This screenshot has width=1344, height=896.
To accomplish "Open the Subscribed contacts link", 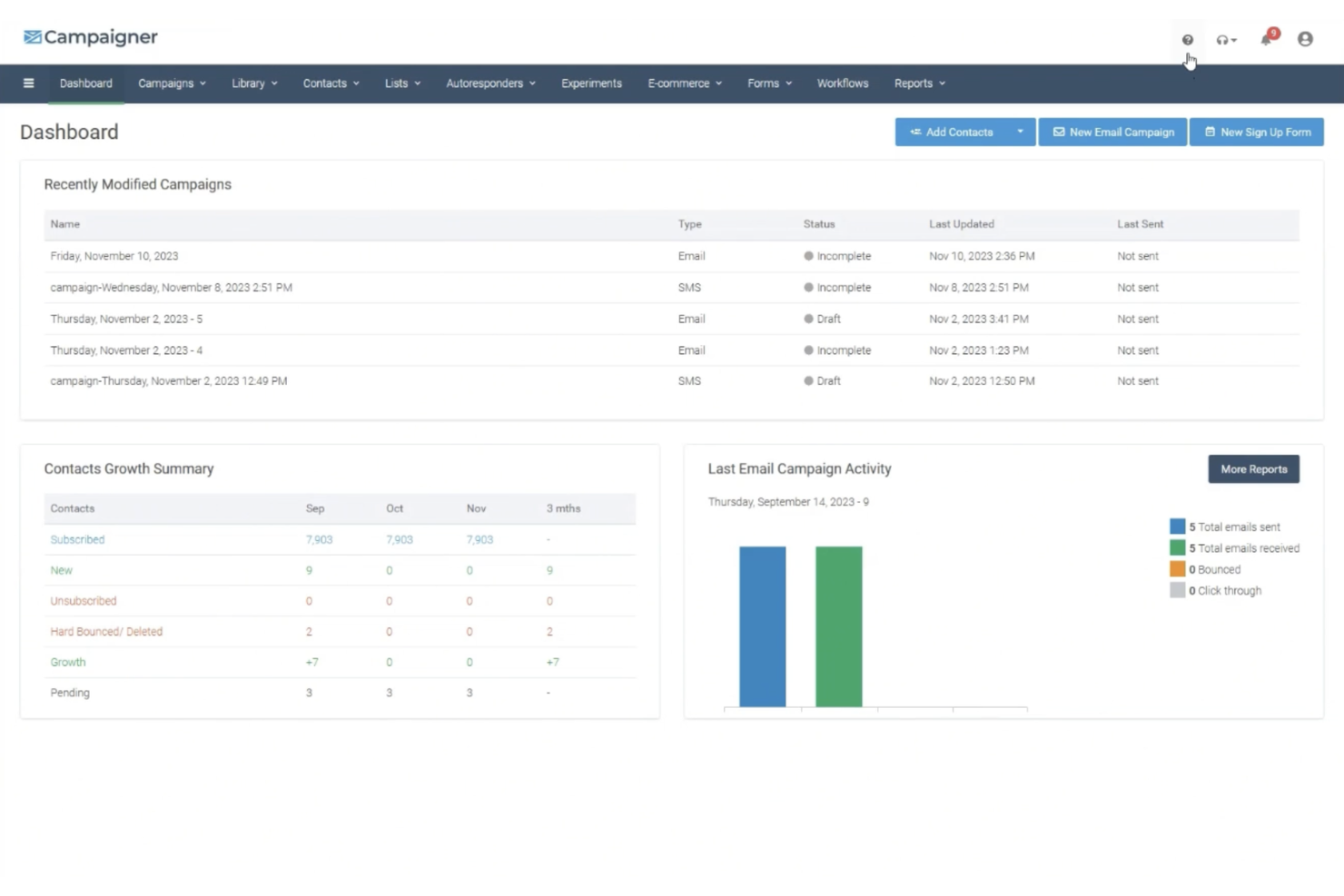I will point(77,539).
